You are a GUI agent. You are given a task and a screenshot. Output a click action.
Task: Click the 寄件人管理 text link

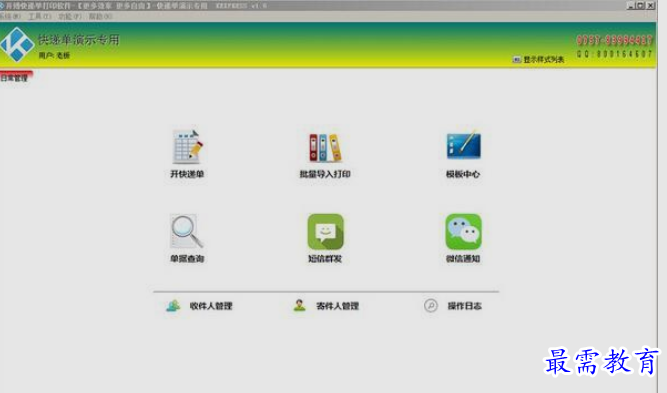click(x=337, y=306)
